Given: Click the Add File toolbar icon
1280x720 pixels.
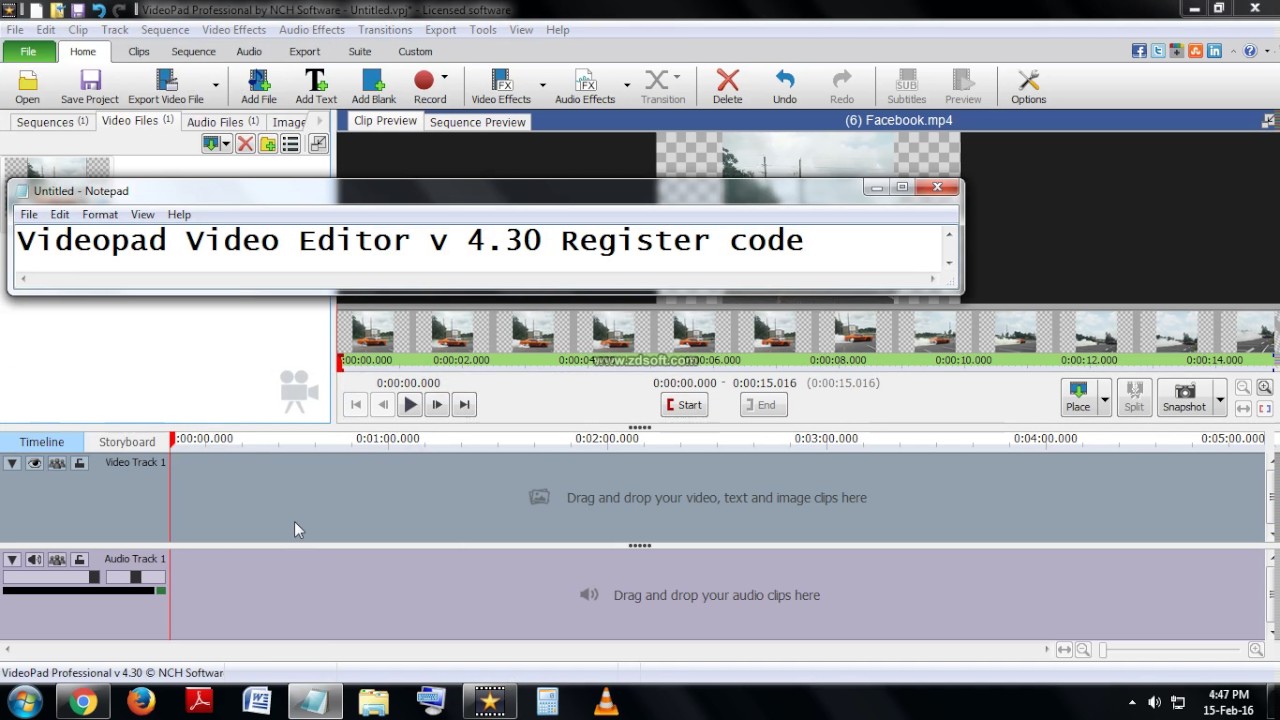Looking at the screenshot, I should click(258, 87).
